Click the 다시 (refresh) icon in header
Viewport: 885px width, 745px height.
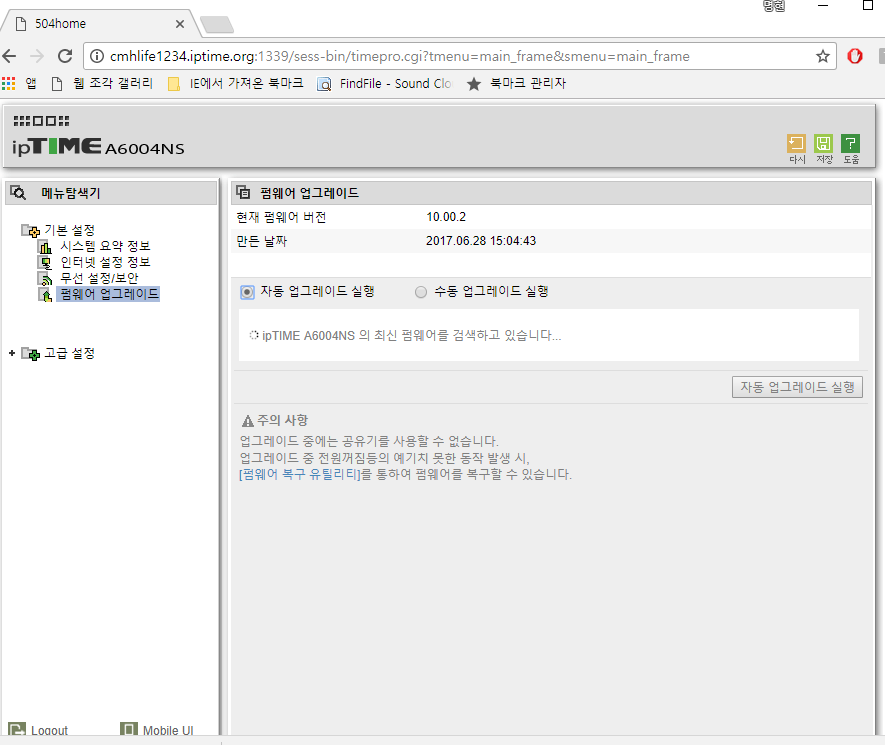pyautogui.click(x=796, y=143)
